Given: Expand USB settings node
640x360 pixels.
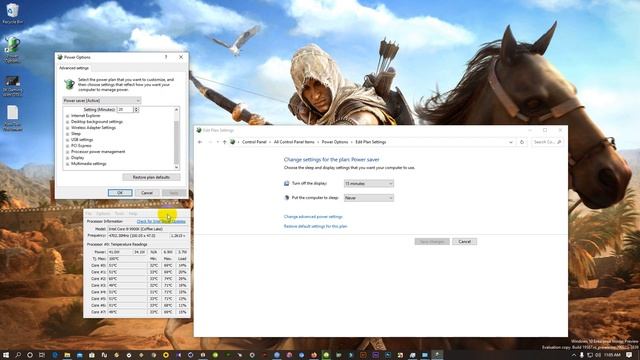Looking at the screenshot, I should tap(68, 140).
